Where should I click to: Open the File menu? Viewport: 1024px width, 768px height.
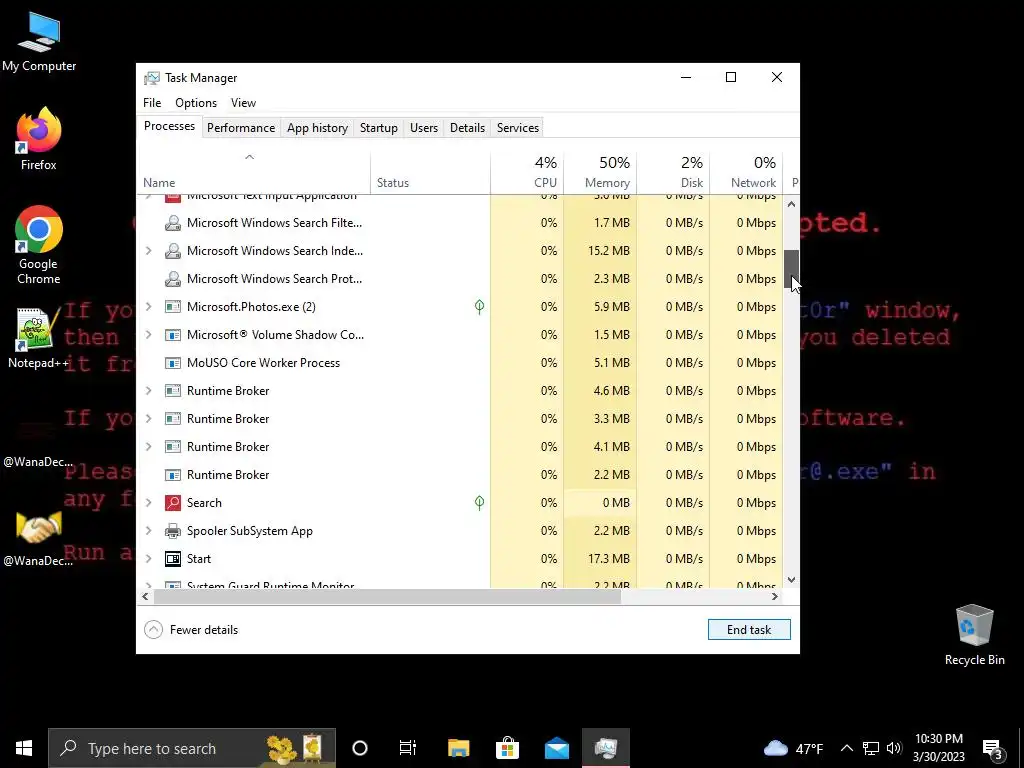coord(152,103)
